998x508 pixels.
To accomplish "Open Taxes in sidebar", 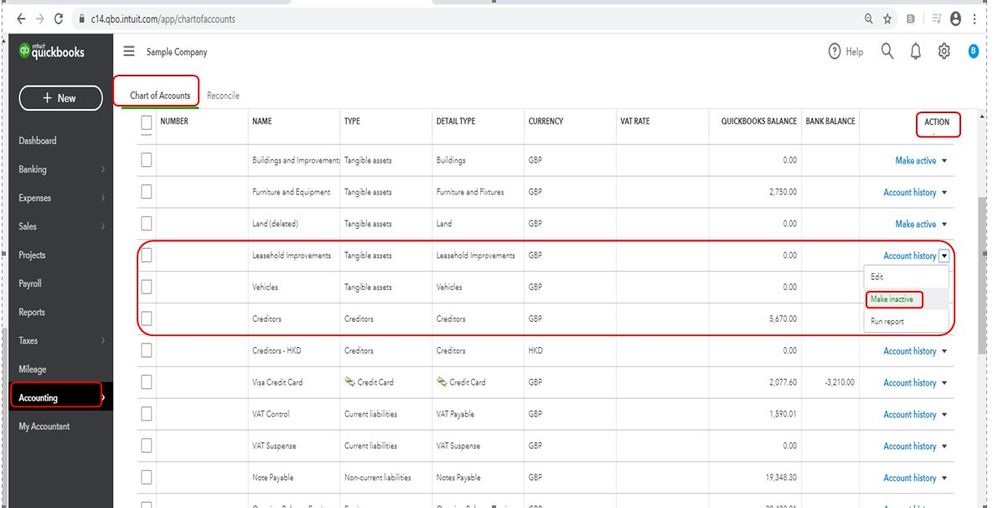I will 28,341.
